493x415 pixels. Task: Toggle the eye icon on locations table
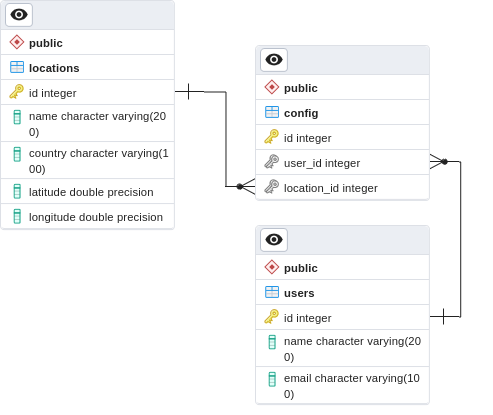pos(19,15)
